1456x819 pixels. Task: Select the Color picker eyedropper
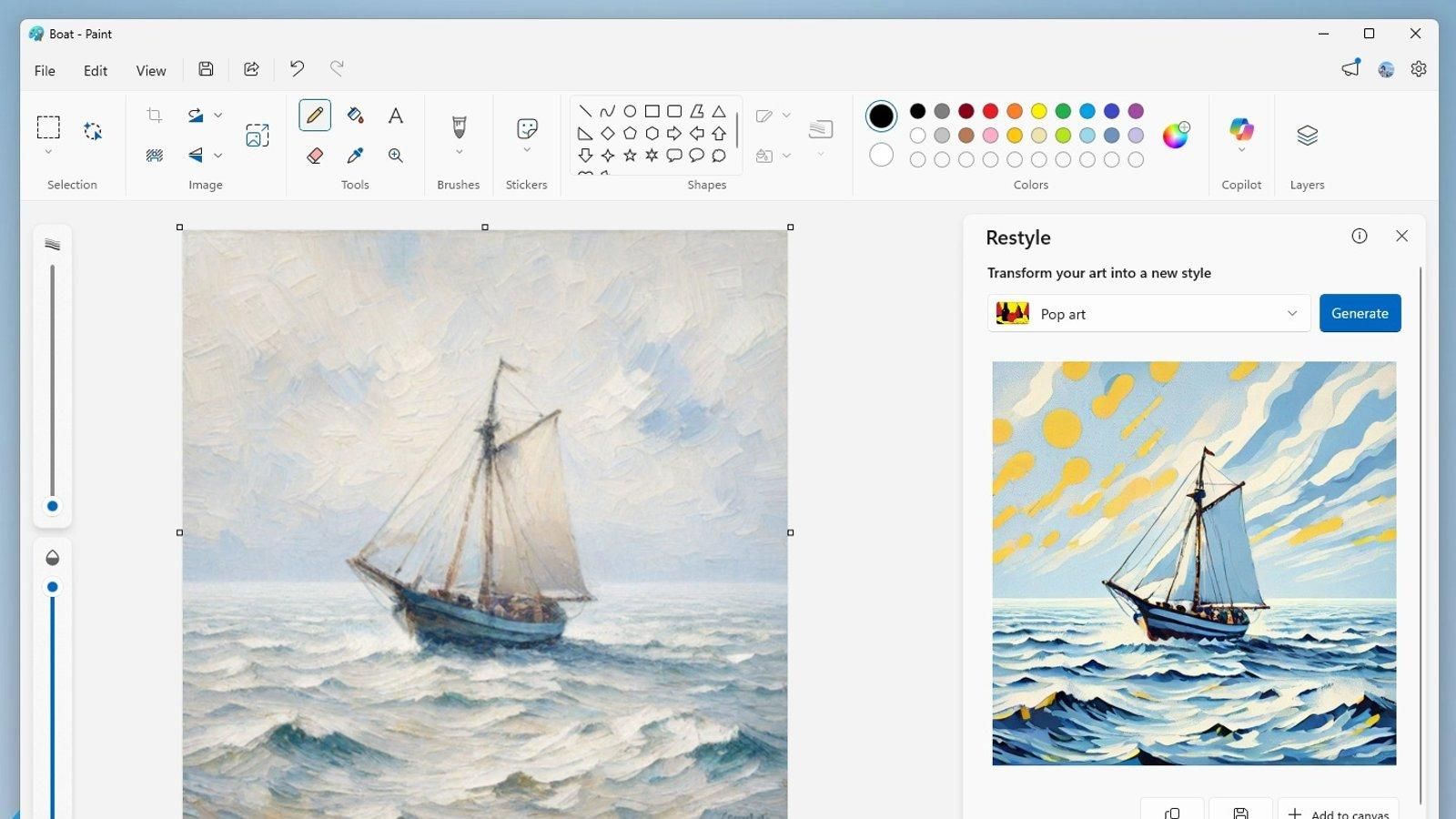tap(356, 155)
